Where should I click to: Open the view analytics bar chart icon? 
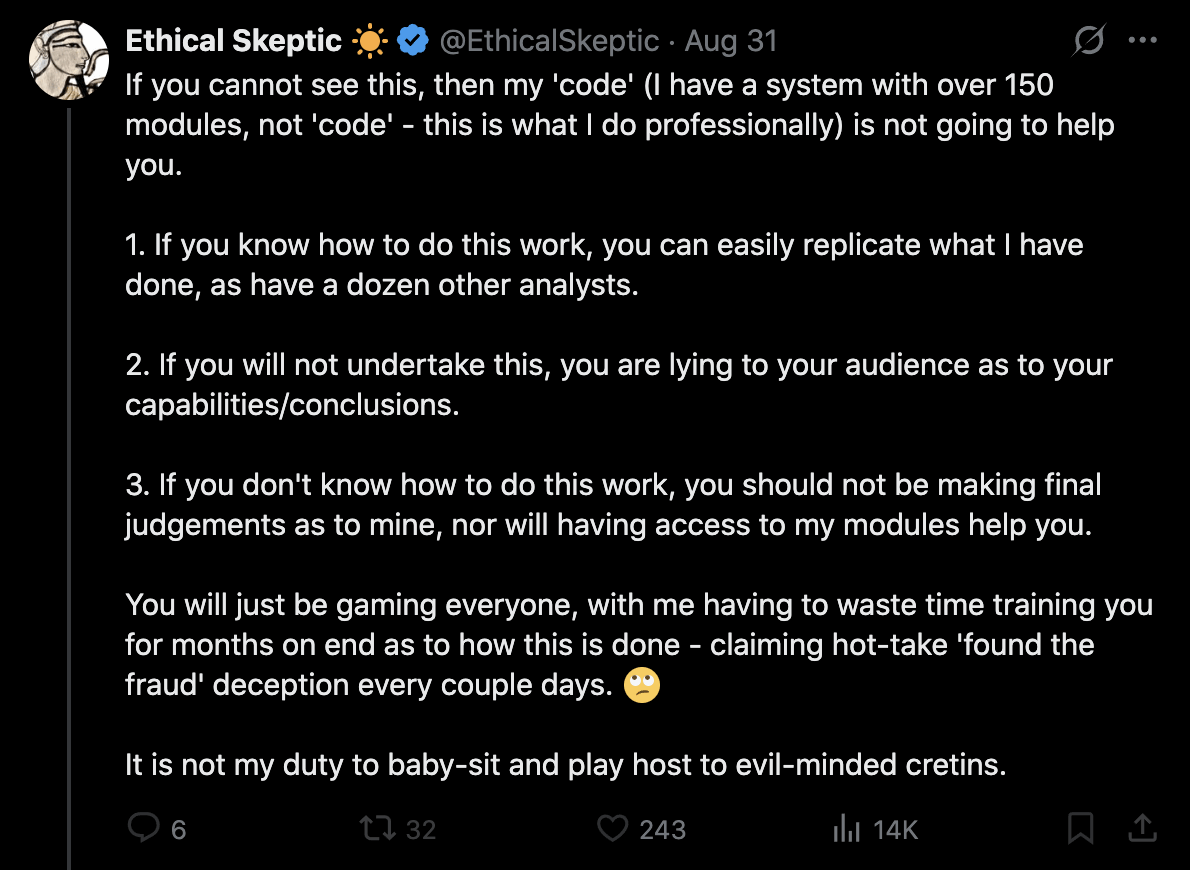846,828
